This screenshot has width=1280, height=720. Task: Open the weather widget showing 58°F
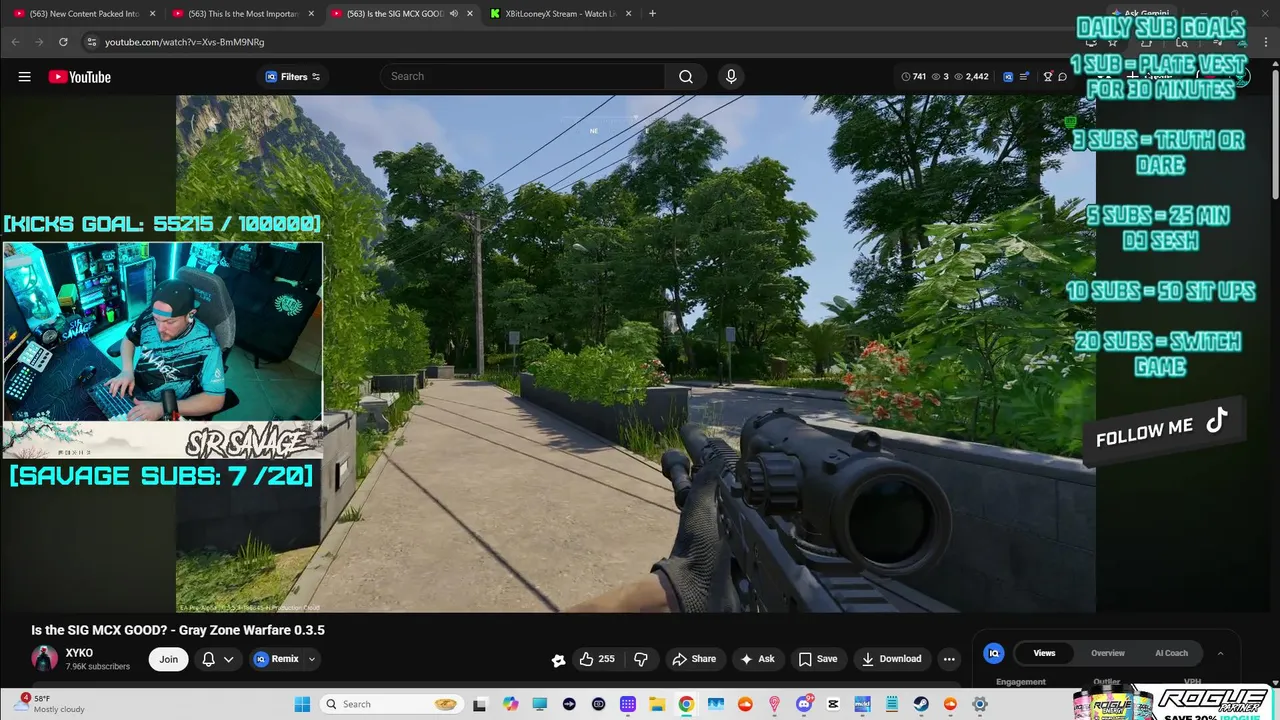pyautogui.click(x=50, y=704)
